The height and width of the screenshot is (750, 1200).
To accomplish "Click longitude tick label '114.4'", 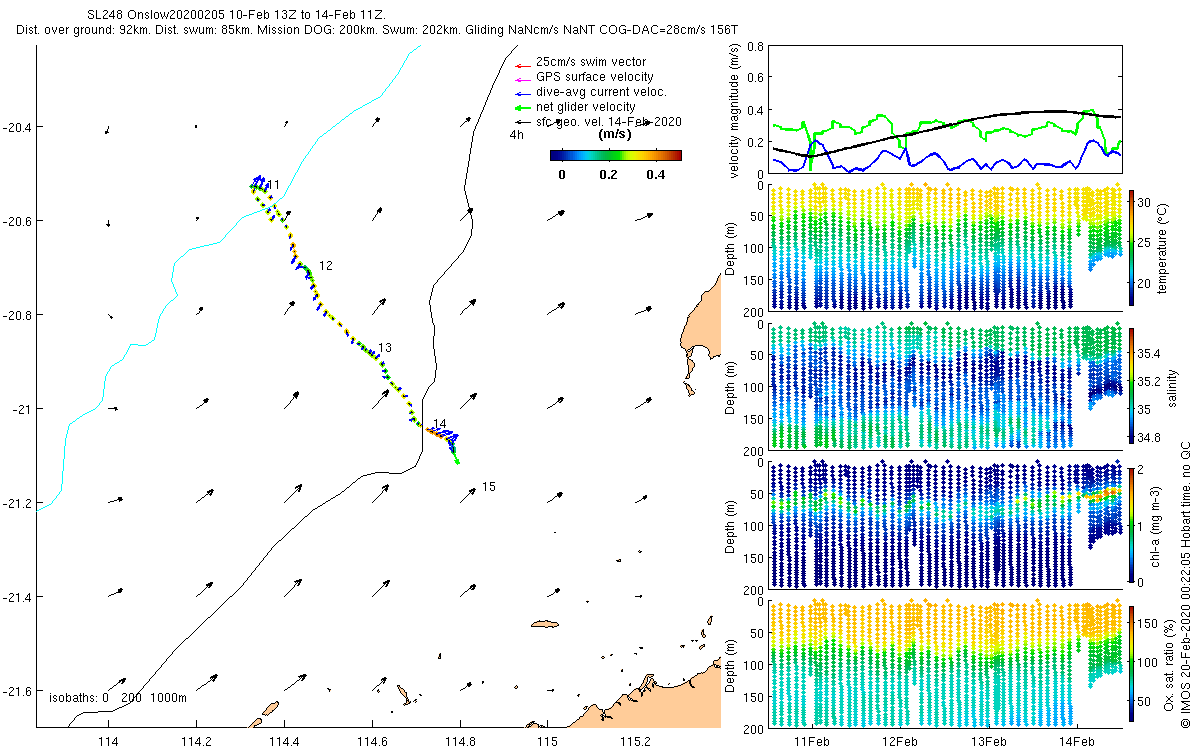I will (x=284, y=743).
